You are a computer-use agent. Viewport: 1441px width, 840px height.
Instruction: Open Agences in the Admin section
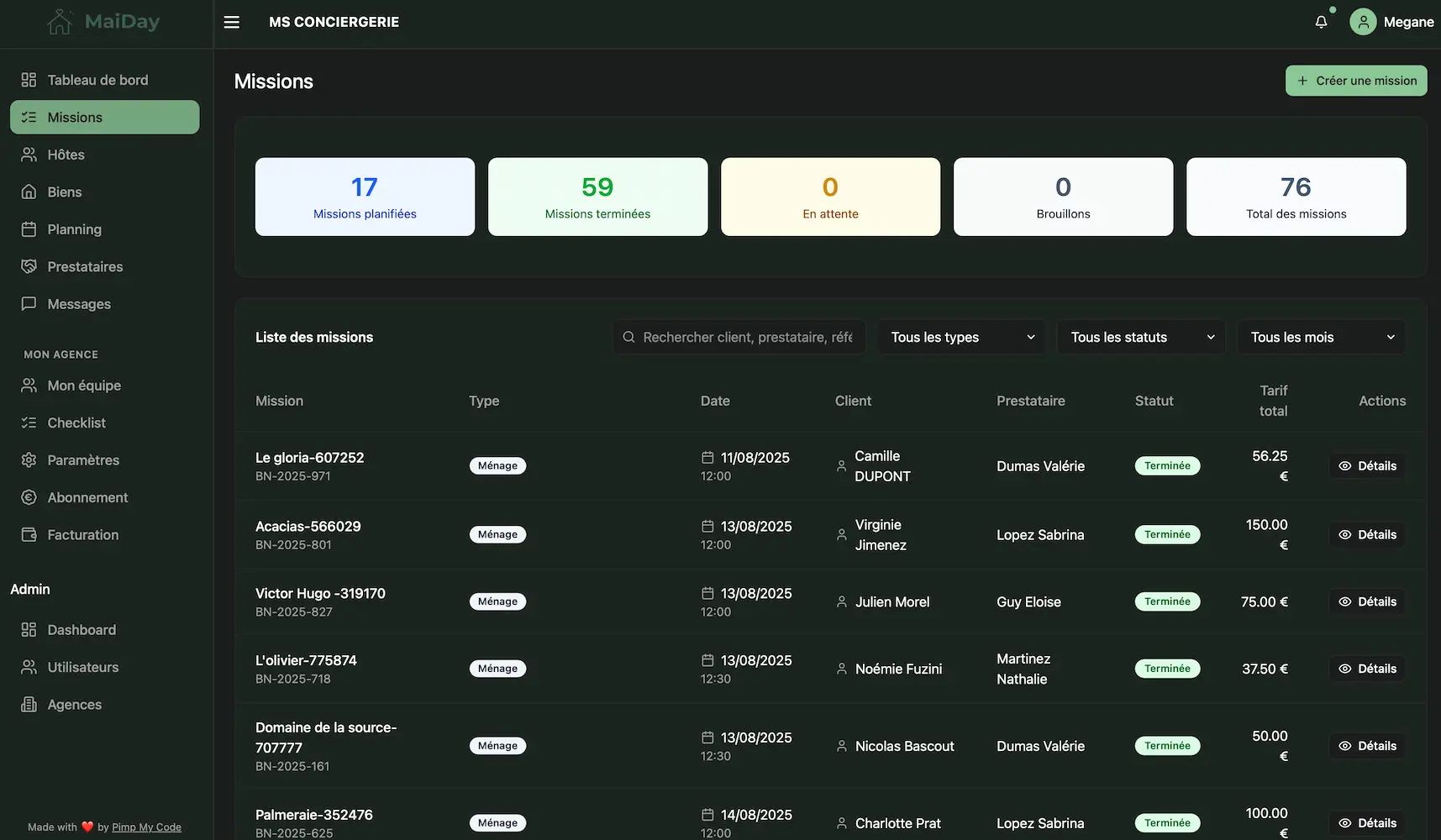click(74, 705)
